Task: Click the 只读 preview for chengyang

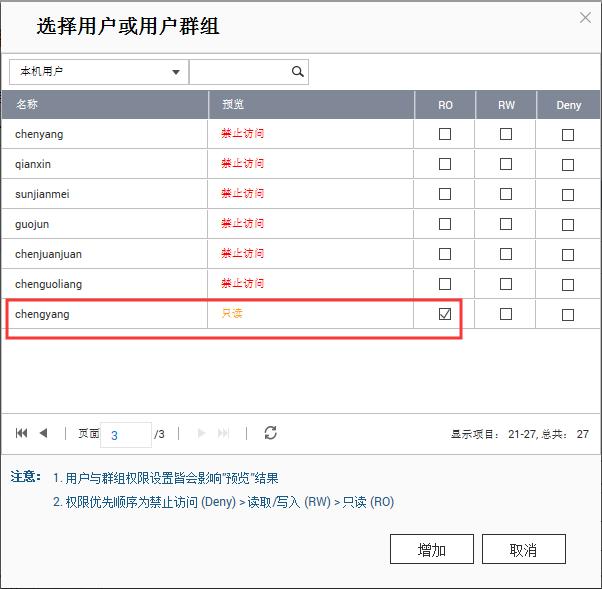Action: (232, 313)
